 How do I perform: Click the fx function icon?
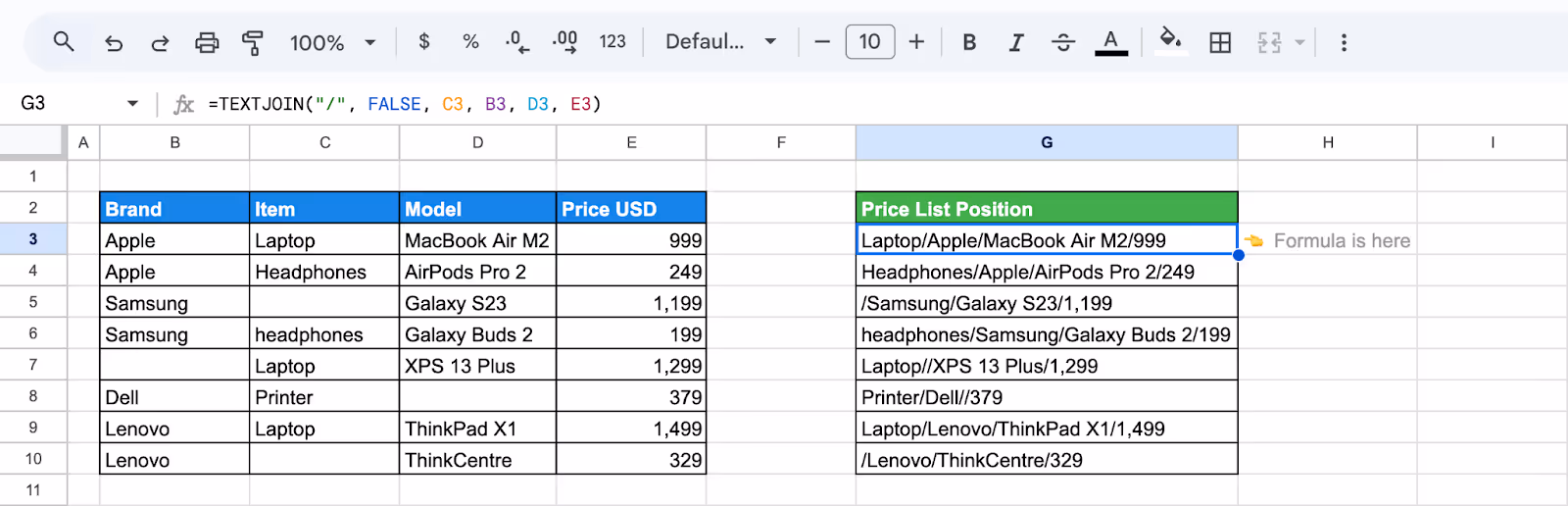point(183,104)
